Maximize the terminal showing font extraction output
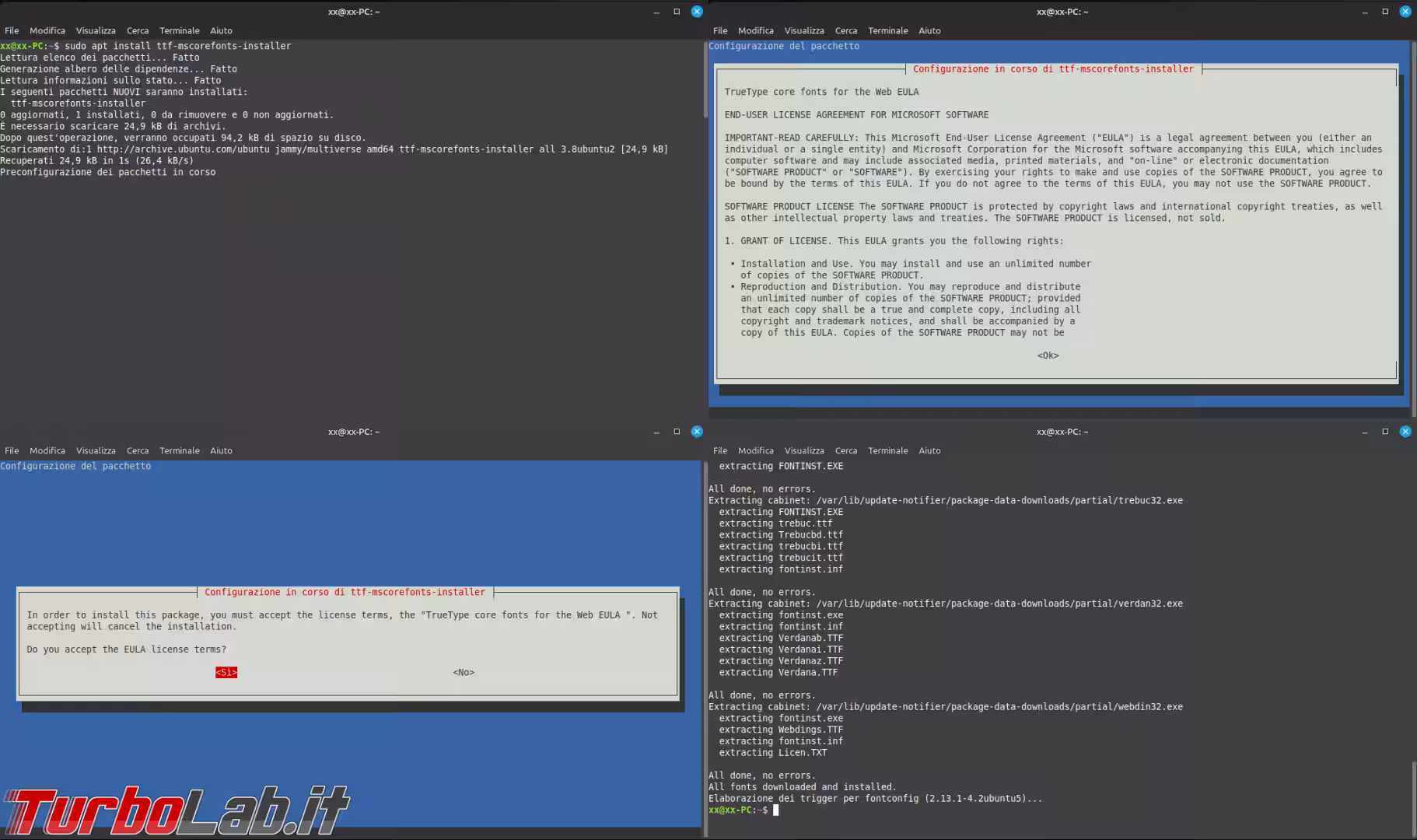 (1385, 432)
